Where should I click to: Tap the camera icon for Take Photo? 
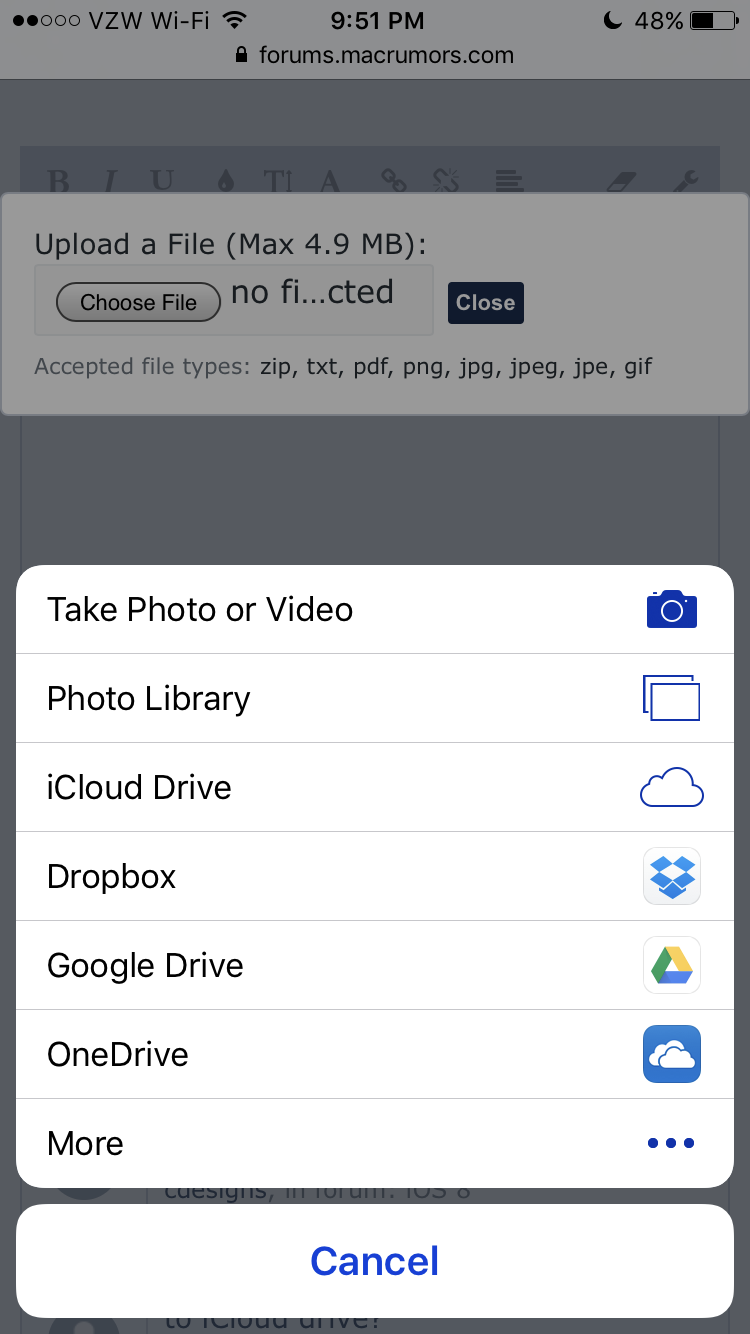[x=671, y=609]
